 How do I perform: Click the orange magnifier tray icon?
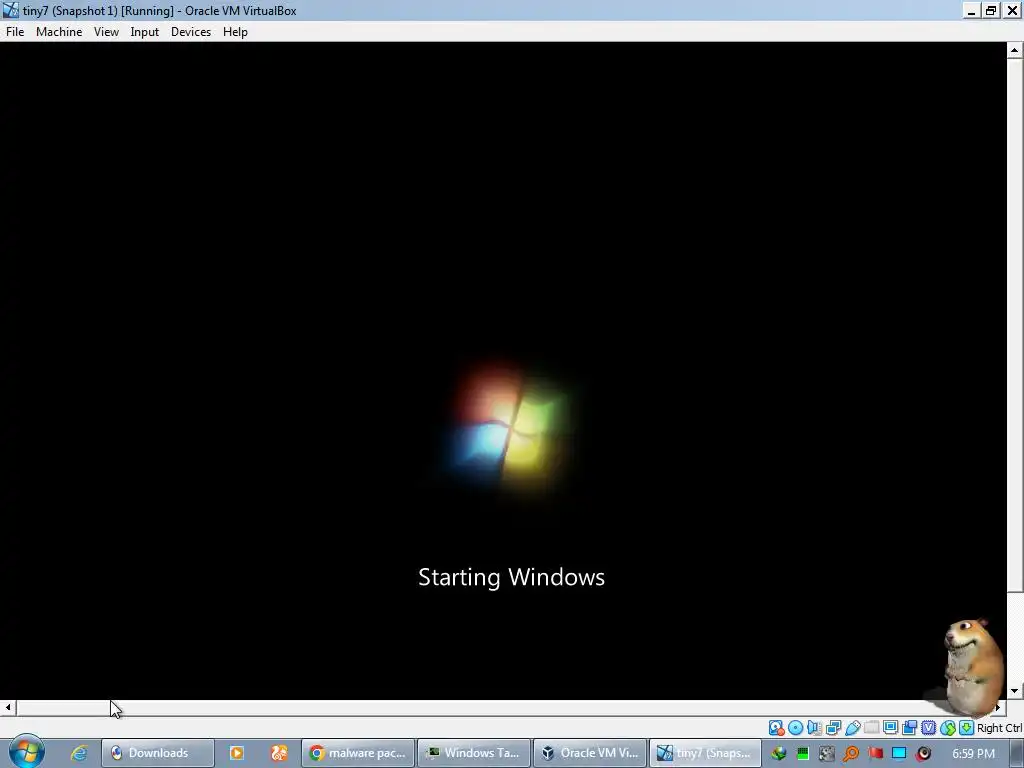(x=851, y=754)
